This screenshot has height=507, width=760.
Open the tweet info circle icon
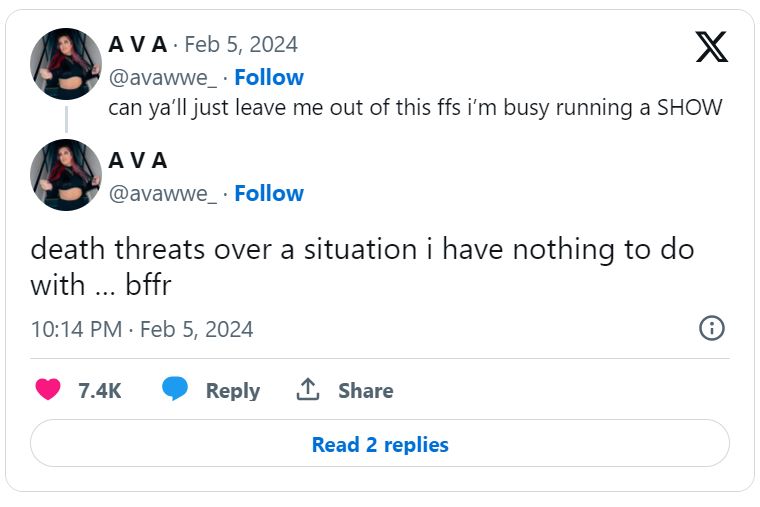(x=711, y=328)
